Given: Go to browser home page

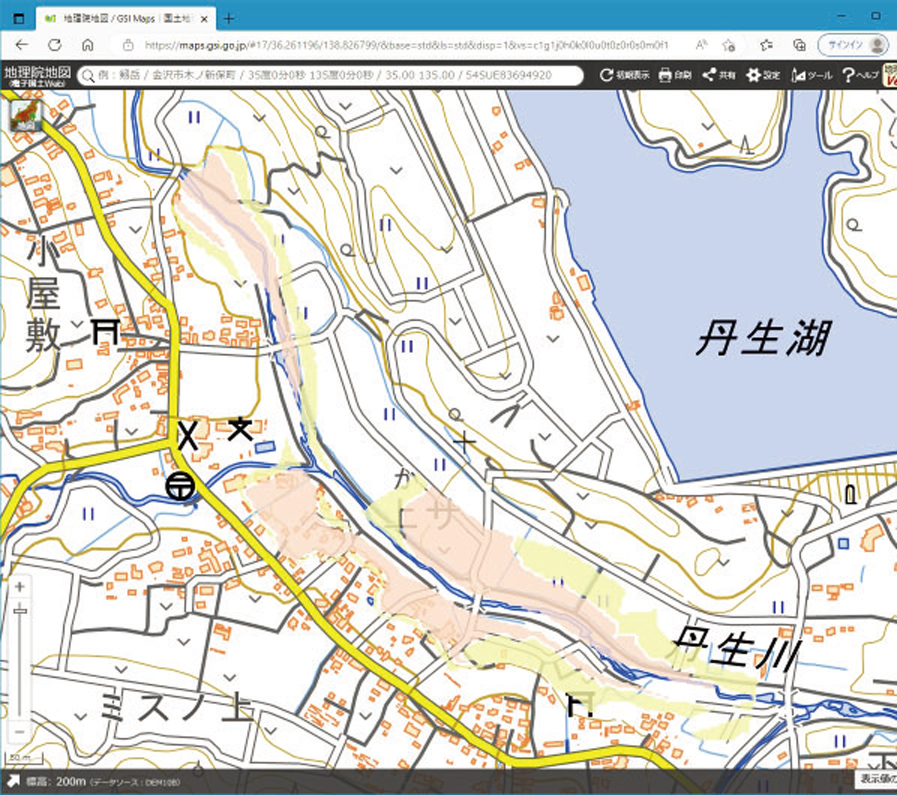Looking at the screenshot, I should [87, 45].
